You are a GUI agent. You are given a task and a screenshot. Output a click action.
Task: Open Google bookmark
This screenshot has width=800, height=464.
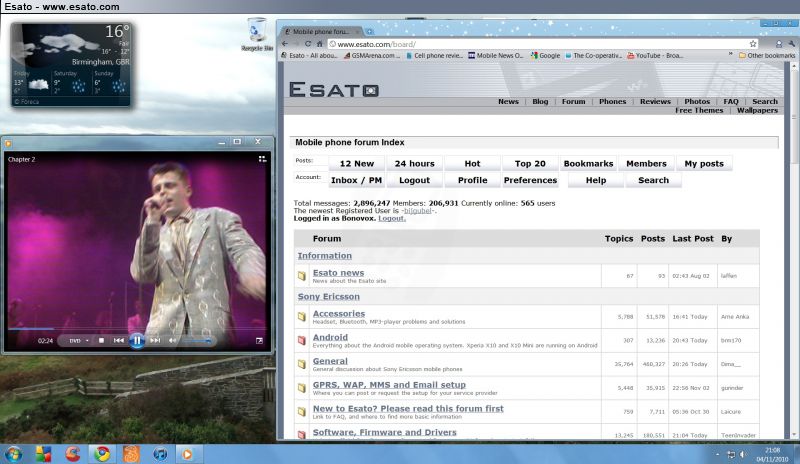pyautogui.click(x=545, y=56)
